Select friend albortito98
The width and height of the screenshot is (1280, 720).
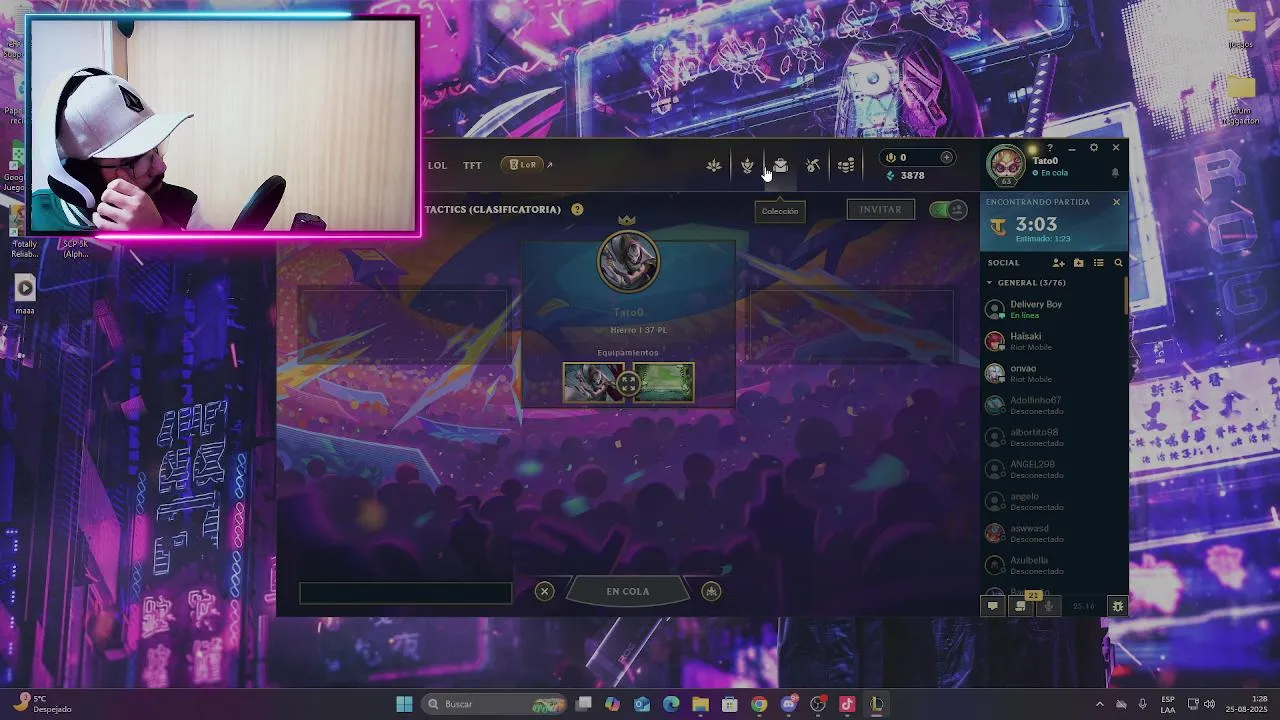tap(1054, 437)
